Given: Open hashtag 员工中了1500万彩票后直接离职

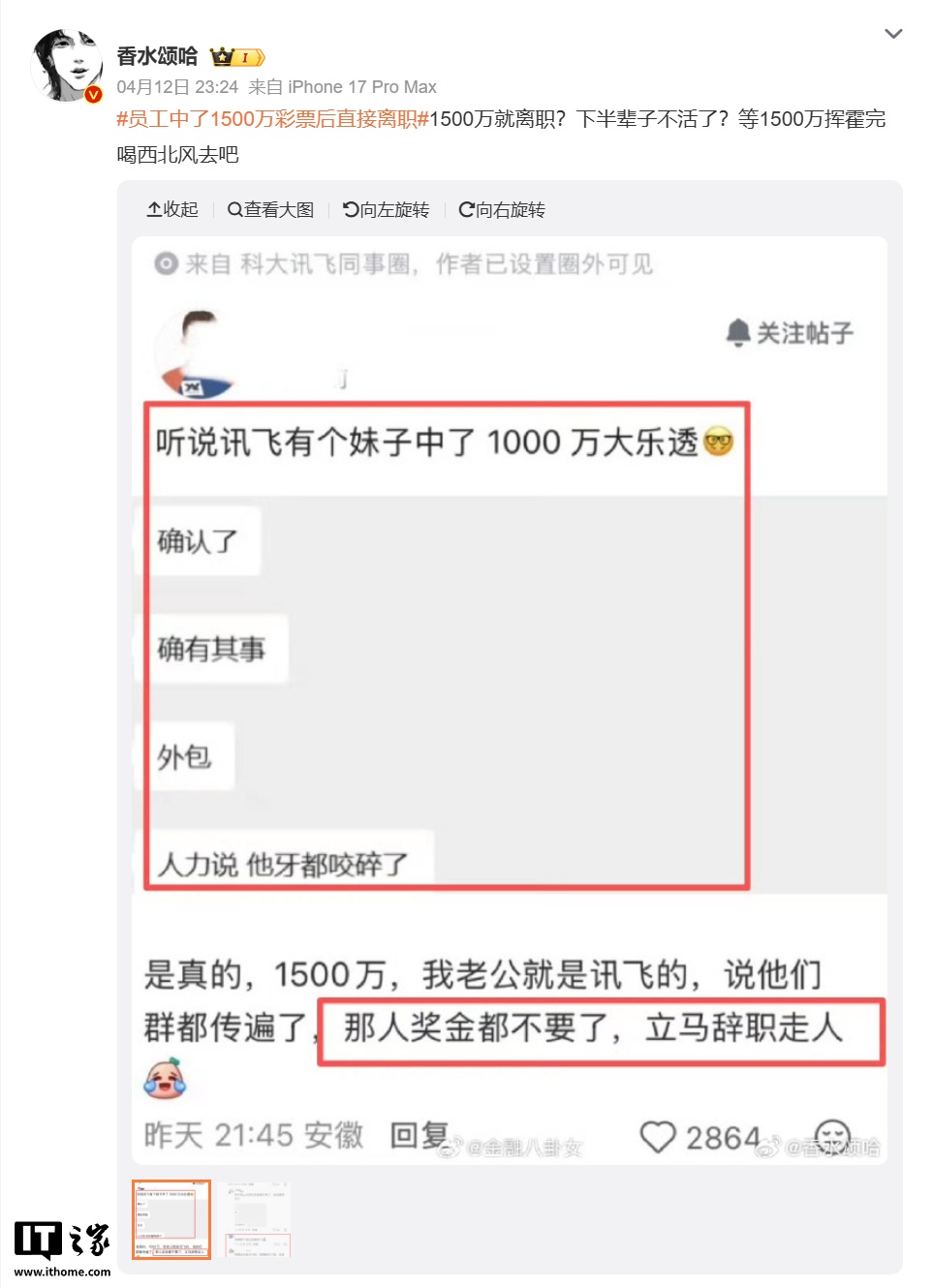Looking at the screenshot, I should [272, 119].
